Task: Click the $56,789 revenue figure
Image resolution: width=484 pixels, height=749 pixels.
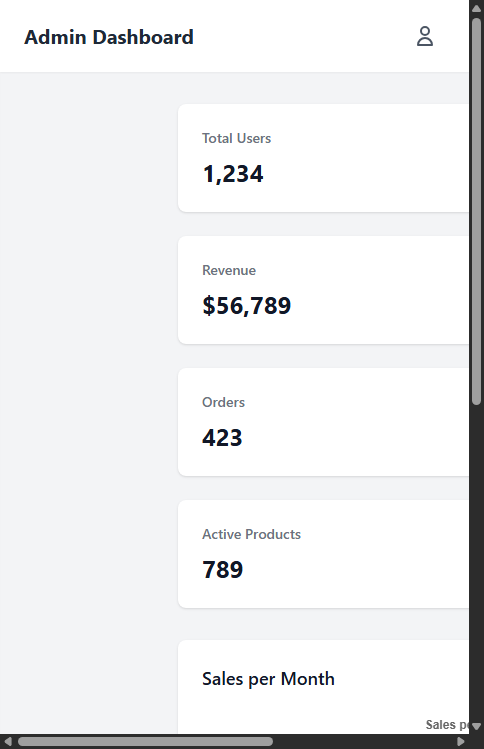Action: (247, 306)
